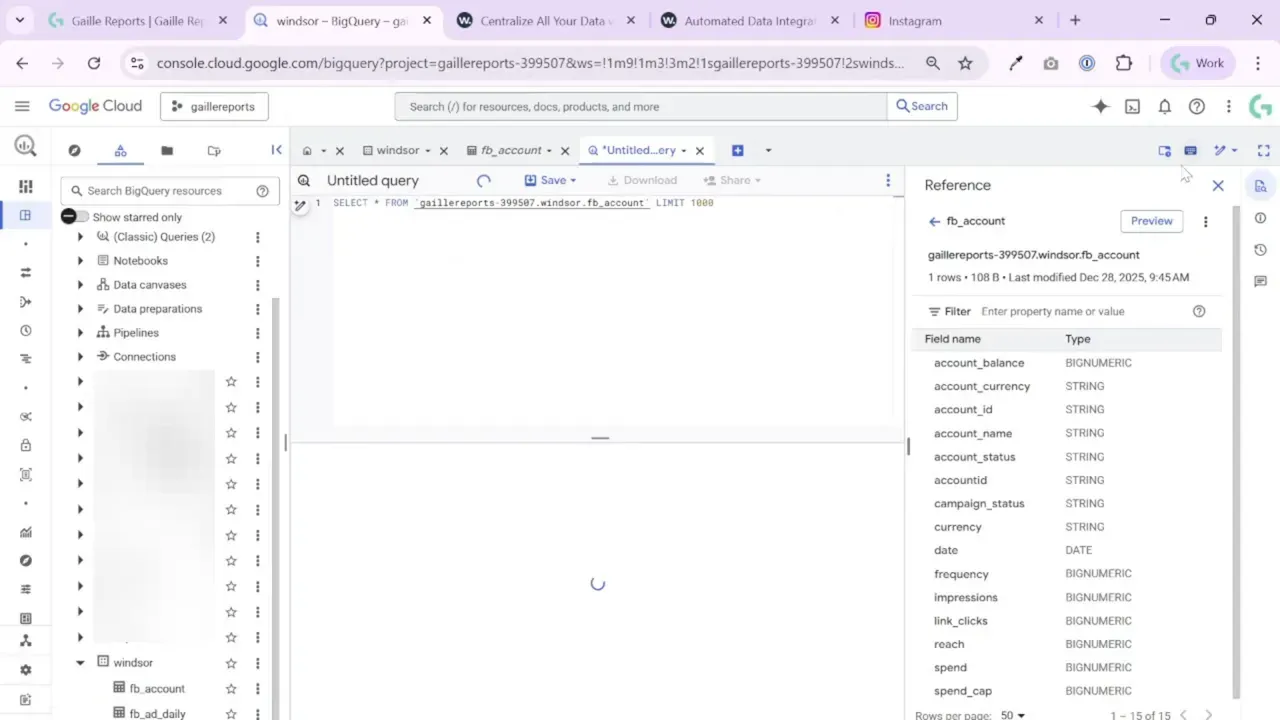The image size is (1280, 720).
Task: Expand Data preparations tree node
Action: 80,309
